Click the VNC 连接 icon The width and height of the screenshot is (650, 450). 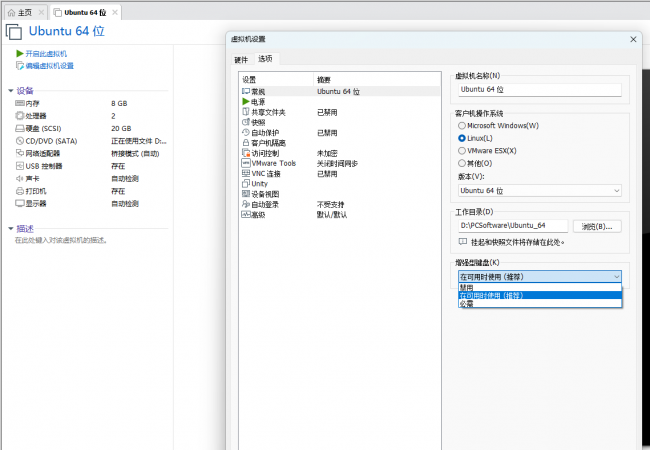click(246, 174)
